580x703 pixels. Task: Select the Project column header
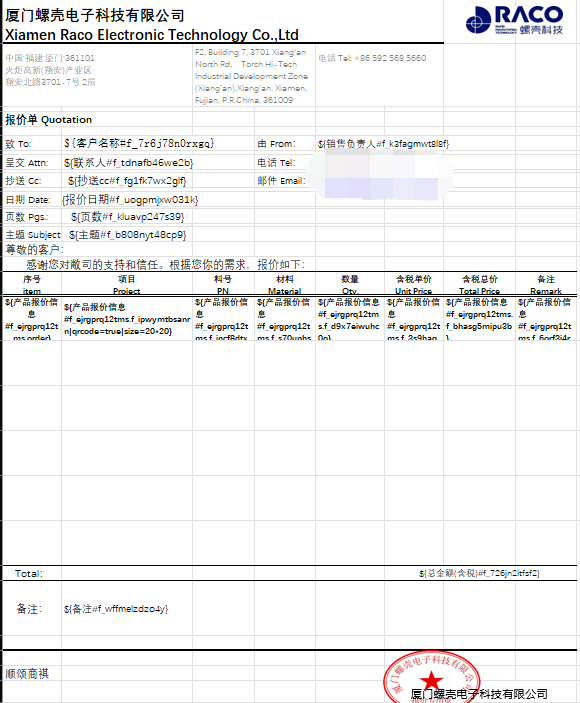point(127,284)
